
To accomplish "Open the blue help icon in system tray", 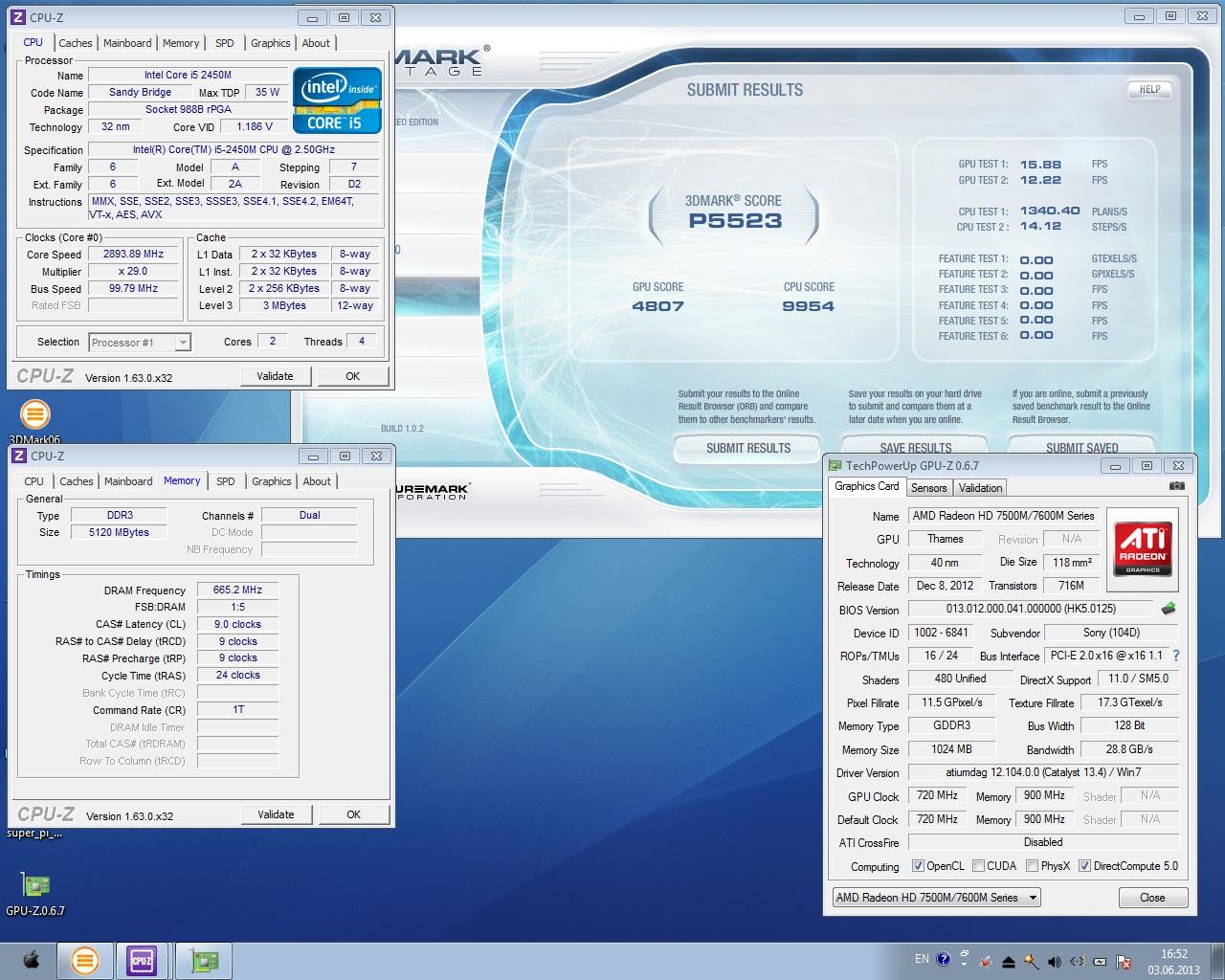I will (943, 960).
